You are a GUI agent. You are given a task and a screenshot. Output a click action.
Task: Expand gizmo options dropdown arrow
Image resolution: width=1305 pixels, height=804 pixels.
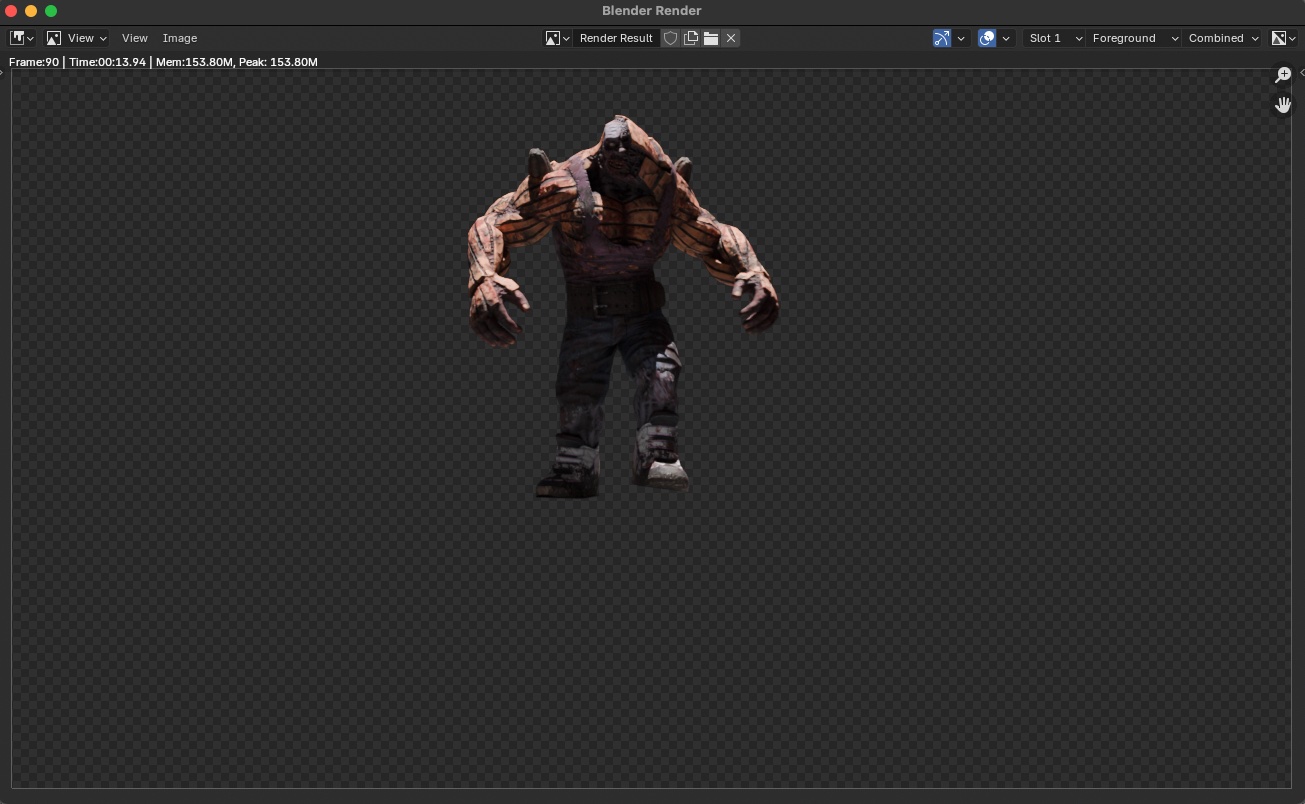[961, 38]
